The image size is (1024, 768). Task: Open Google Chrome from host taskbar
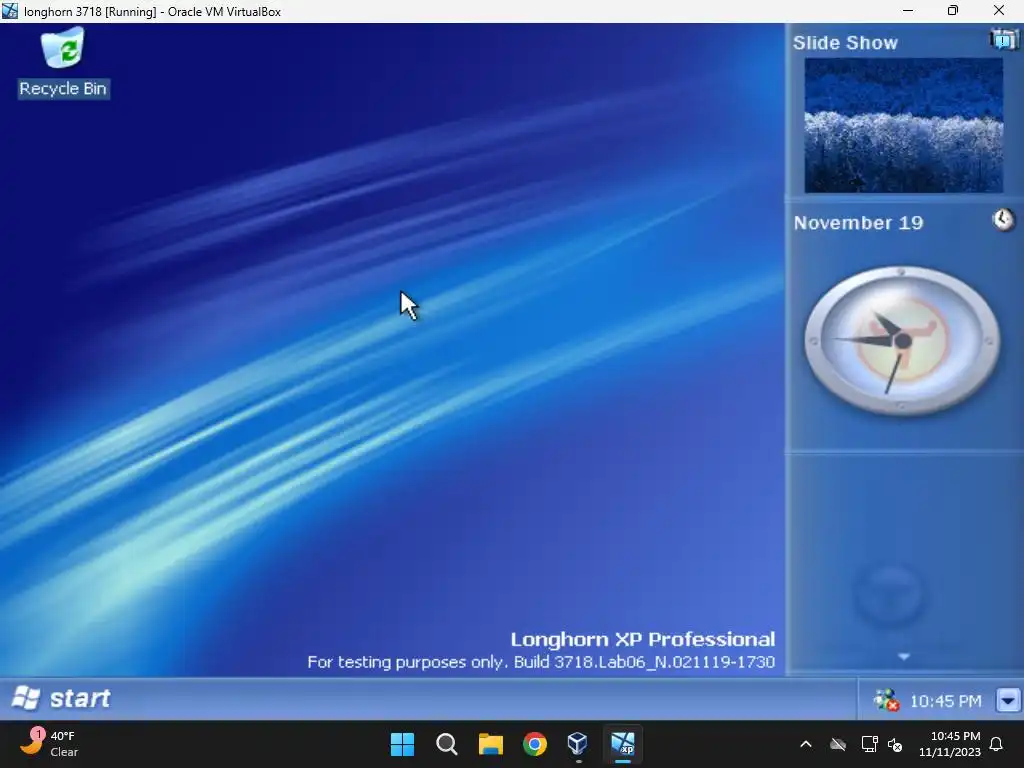[x=535, y=744]
